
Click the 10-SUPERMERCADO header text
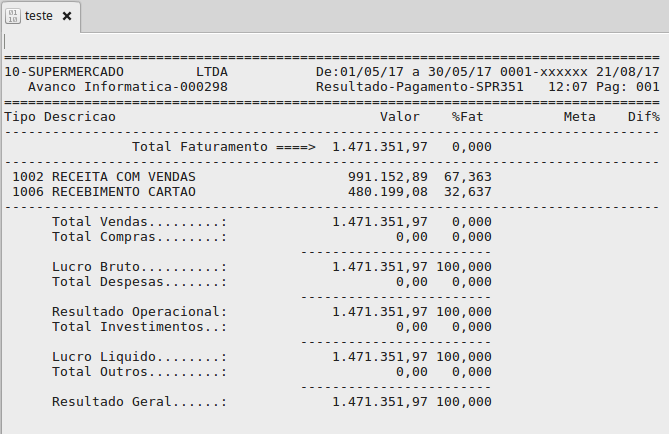point(64,73)
